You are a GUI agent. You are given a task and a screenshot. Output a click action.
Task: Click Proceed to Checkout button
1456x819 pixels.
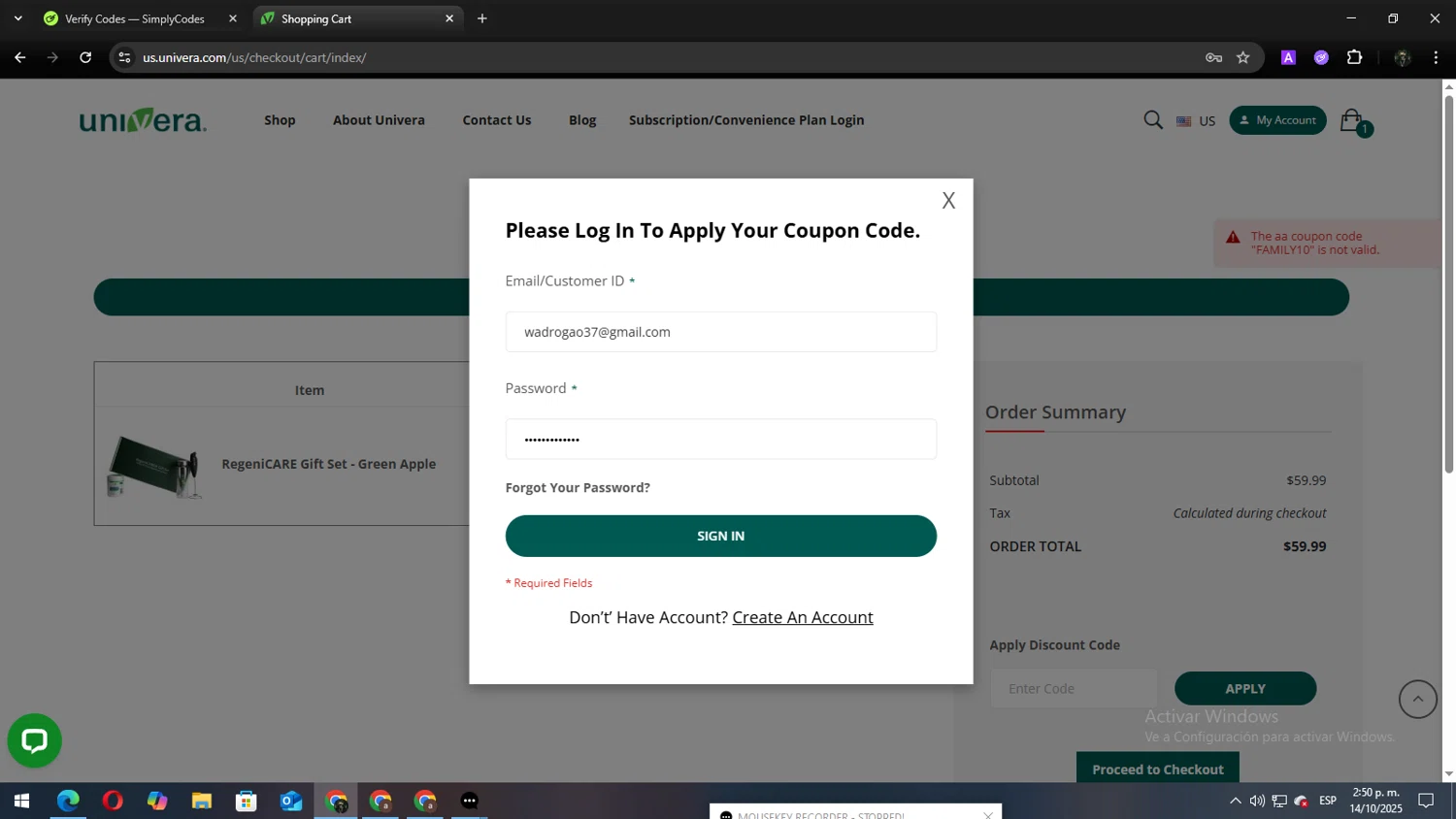pyautogui.click(x=1158, y=769)
